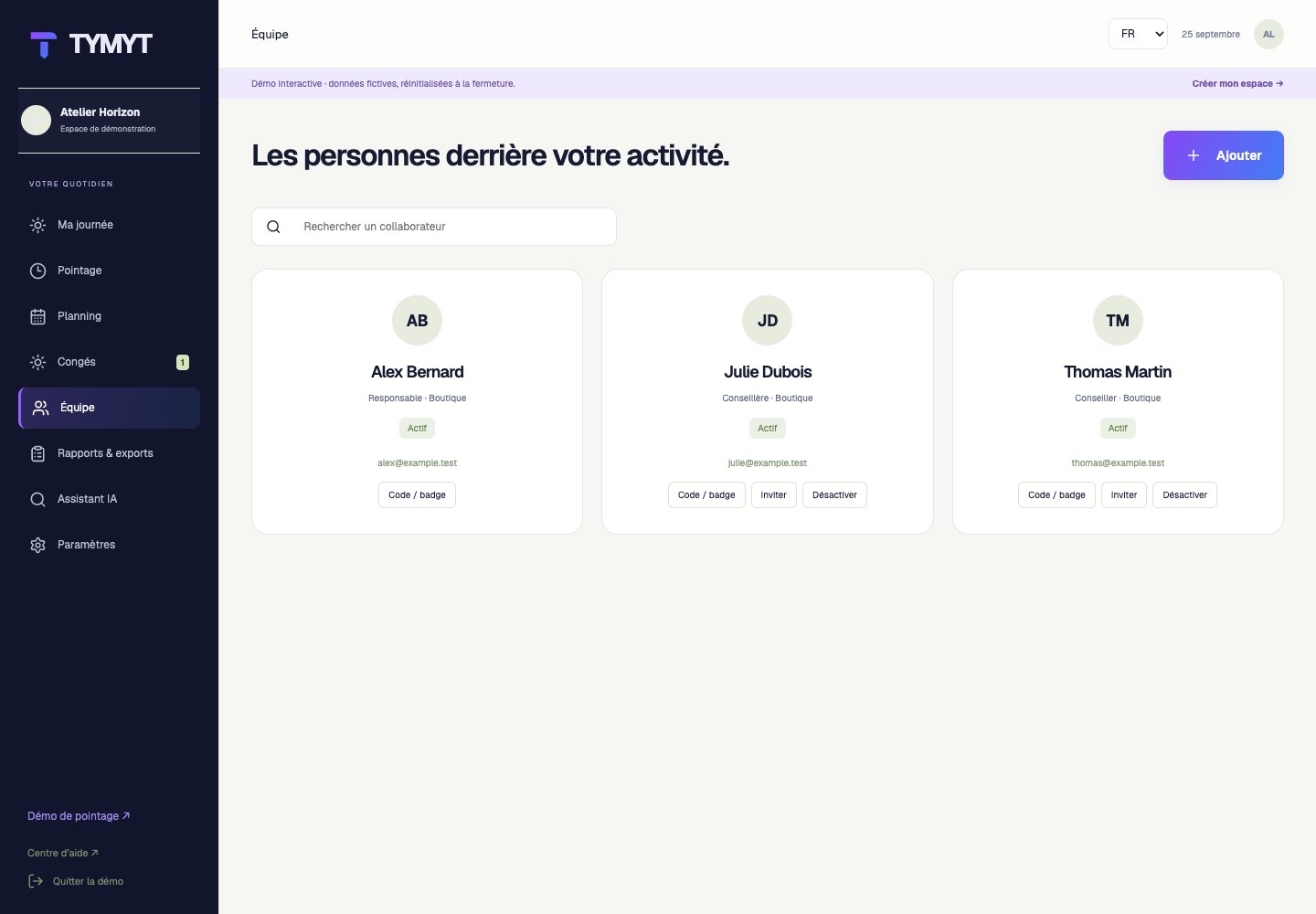The height and width of the screenshot is (914, 1316).
Task: Open the Créer mon espace link
Action: pyautogui.click(x=1237, y=83)
